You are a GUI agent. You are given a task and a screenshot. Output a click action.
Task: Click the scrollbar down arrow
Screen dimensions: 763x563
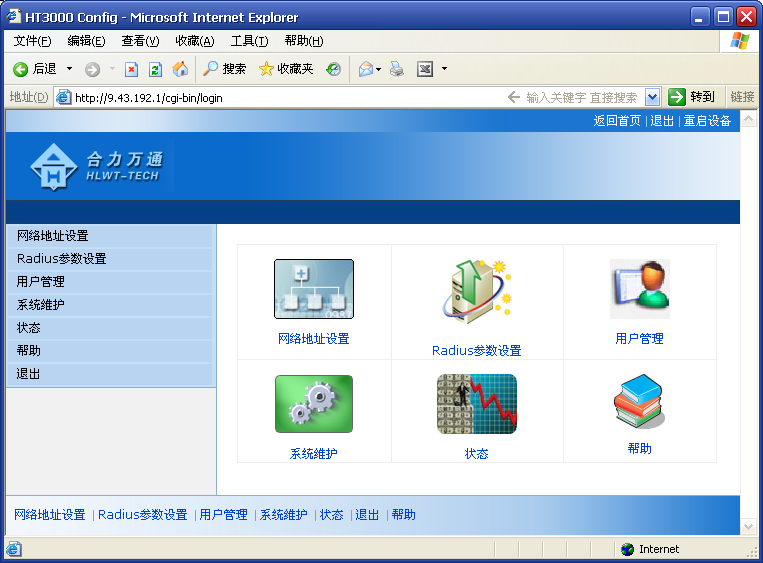pos(748,527)
